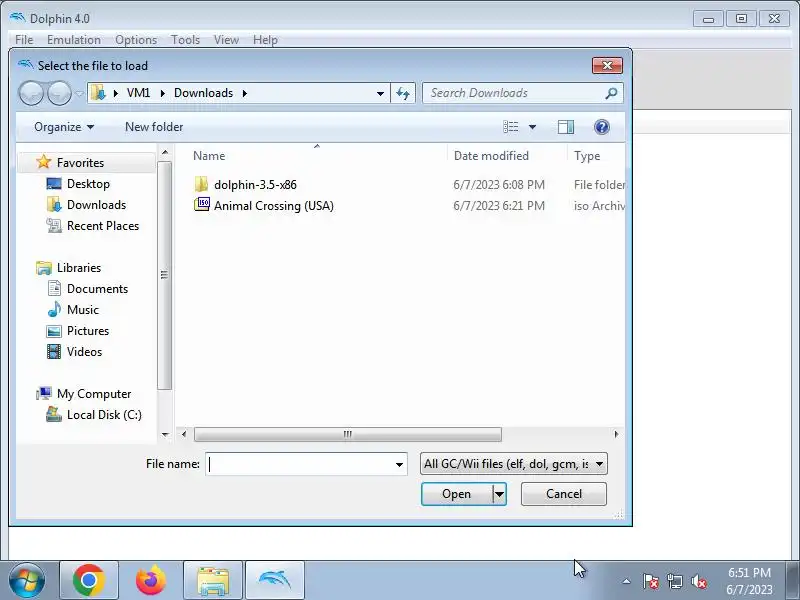Click the Downloads breadcrumb in address bar
800x600 pixels.
(203, 93)
